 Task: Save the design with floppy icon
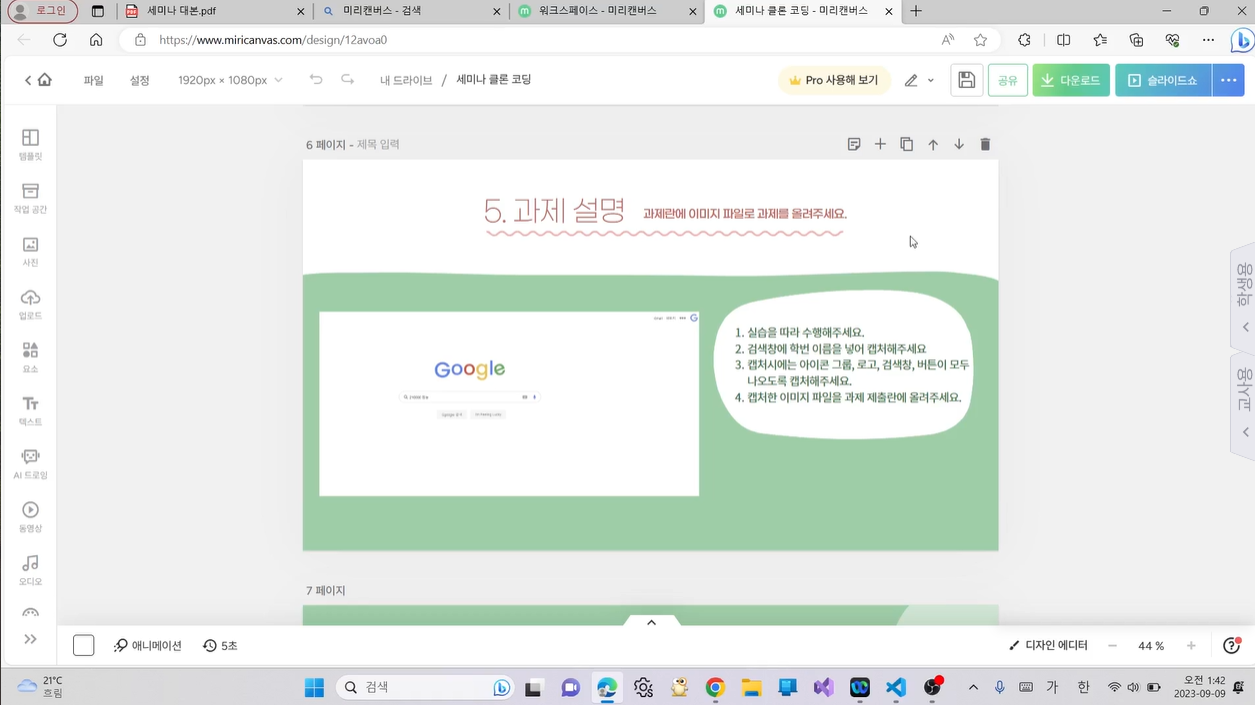pos(966,80)
